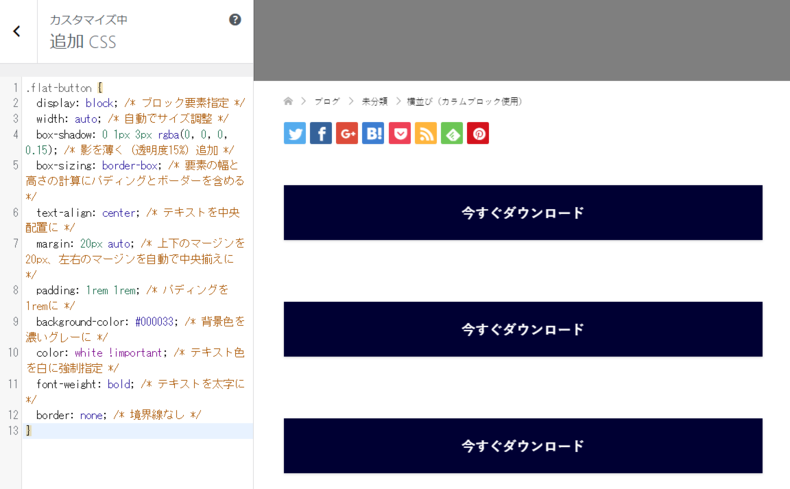Image resolution: width=790 pixels, height=489 pixels.
Task: Go back with the left chevron arrow
Action: click(x=17, y=31)
